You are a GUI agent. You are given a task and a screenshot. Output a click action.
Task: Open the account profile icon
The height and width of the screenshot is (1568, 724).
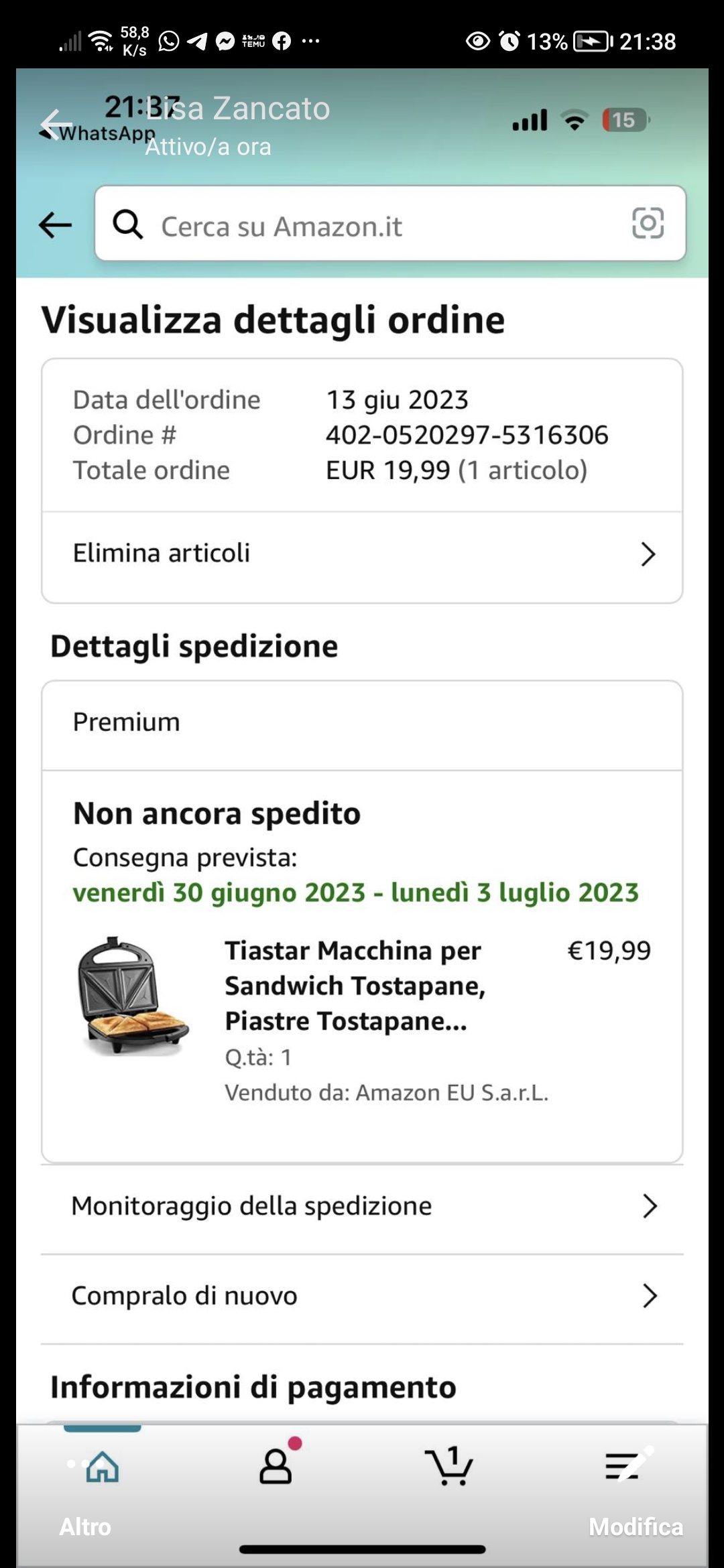[x=276, y=1466]
